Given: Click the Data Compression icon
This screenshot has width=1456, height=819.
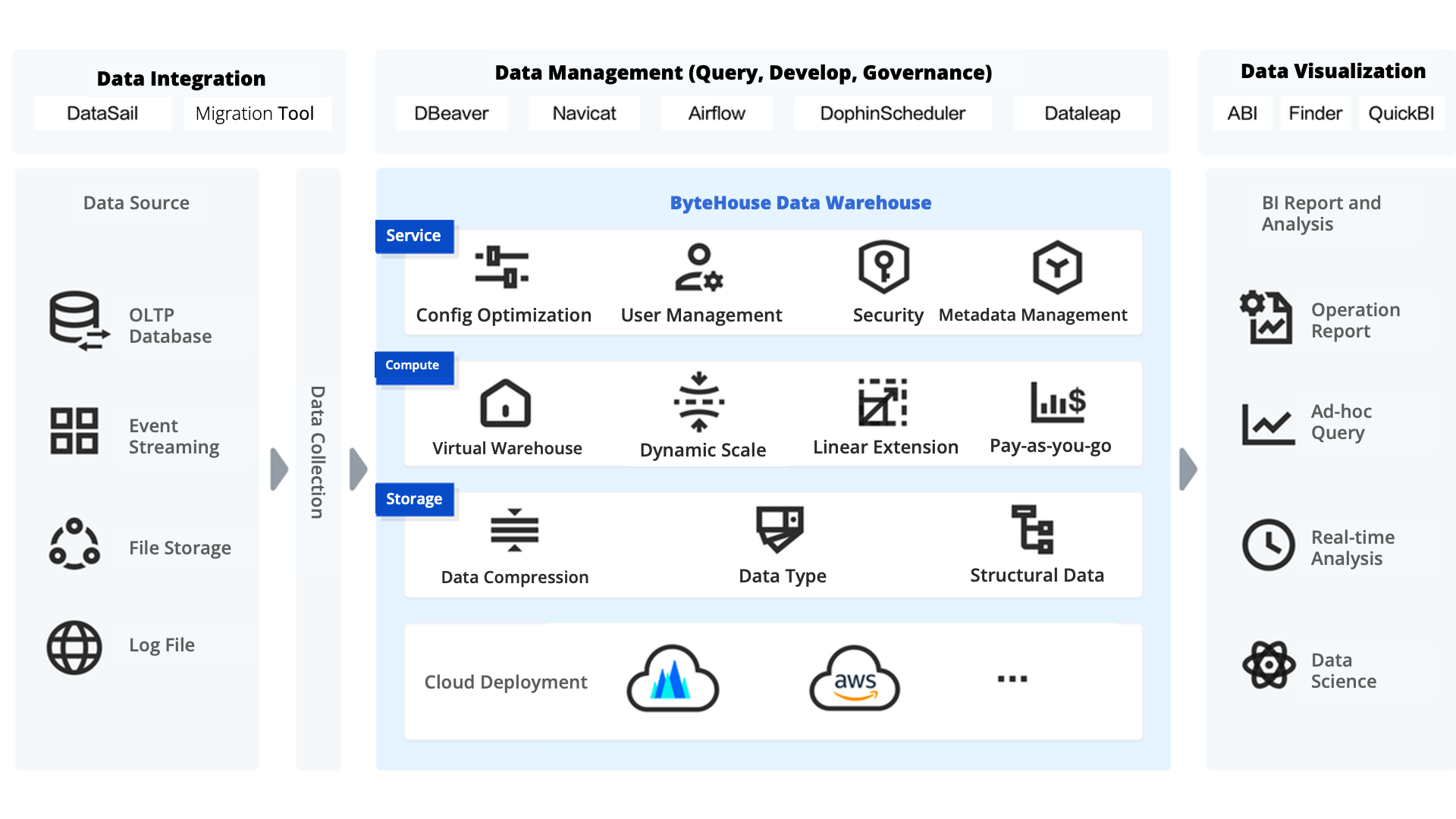Looking at the screenshot, I should coord(514,529).
